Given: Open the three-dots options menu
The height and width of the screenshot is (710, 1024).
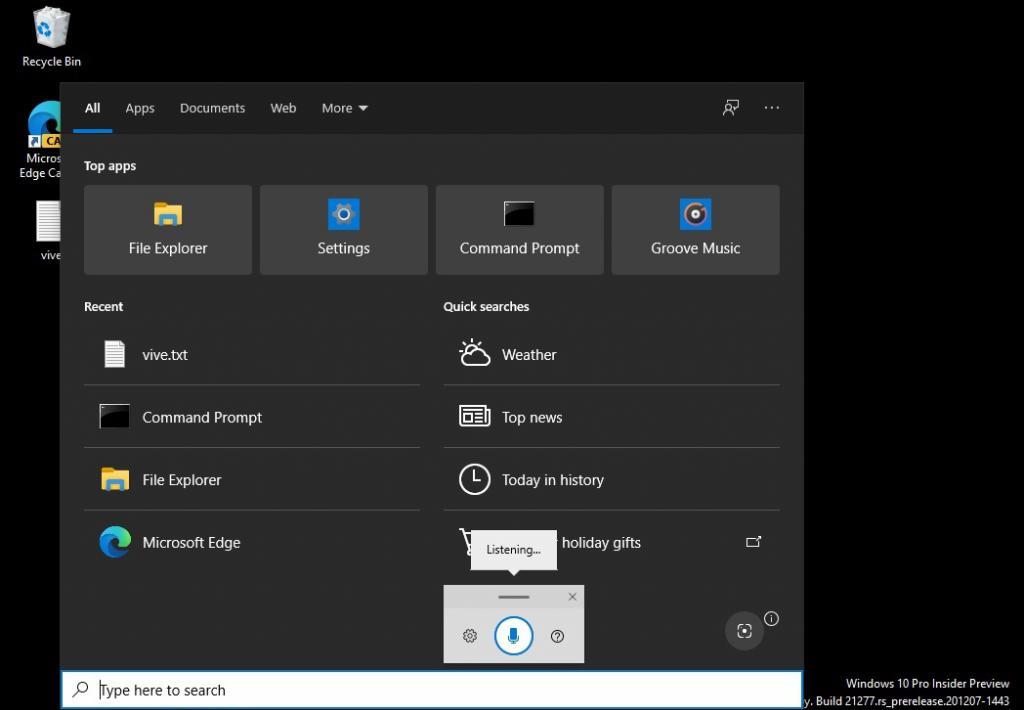Looking at the screenshot, I should [771, 108].
